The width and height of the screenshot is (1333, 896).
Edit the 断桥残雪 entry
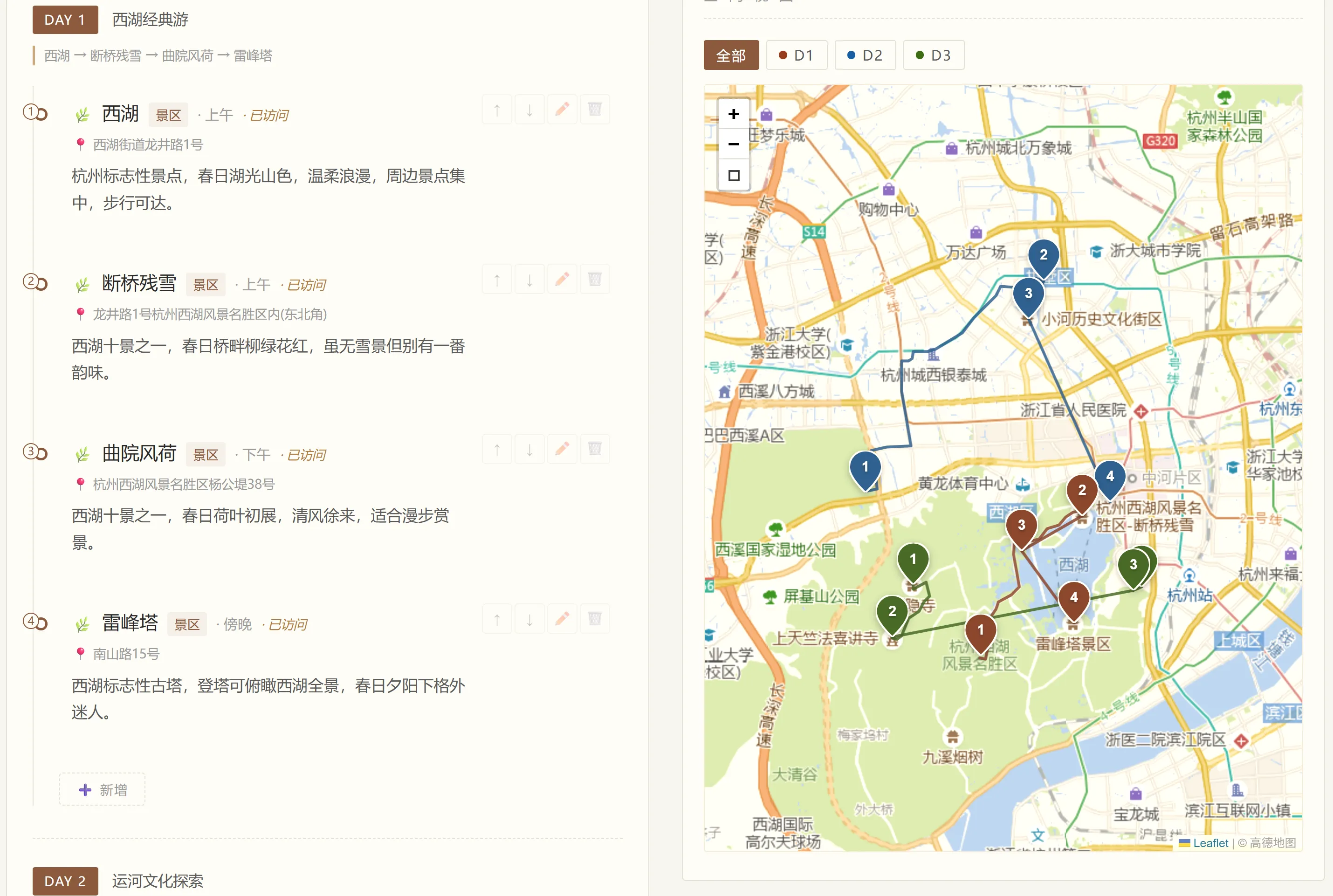pos(562,280)
